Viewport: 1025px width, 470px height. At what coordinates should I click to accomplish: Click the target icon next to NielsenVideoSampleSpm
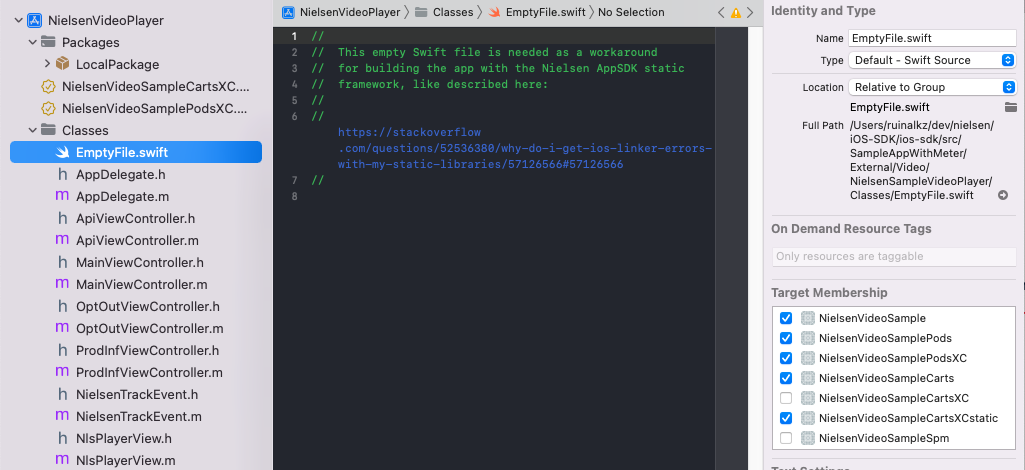808,437
